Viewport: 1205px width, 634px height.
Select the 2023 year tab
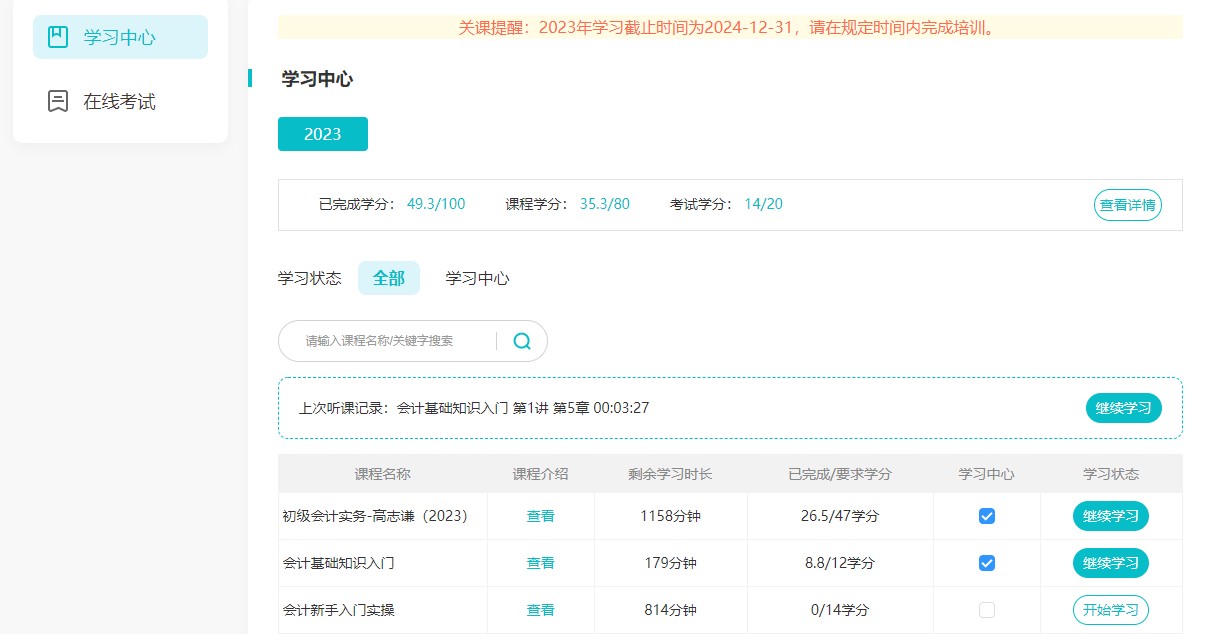pyautogui.click(x=322, y=134)
